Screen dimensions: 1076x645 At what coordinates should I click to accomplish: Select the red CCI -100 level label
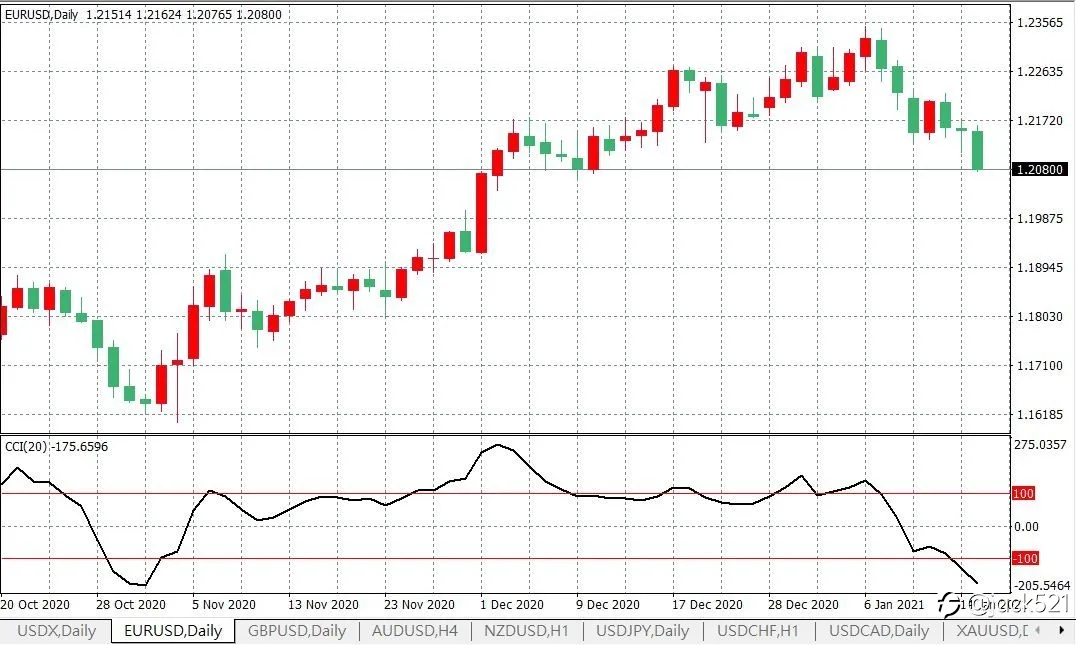[x=1025, y=559]
